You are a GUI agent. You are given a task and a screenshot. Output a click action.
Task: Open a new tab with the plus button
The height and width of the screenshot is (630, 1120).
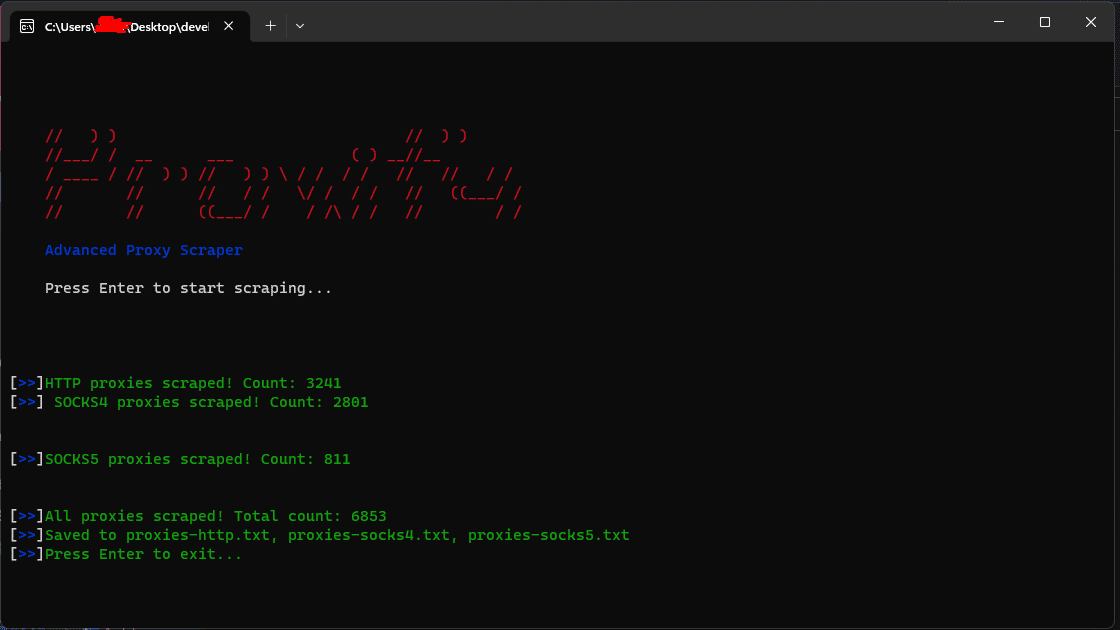coord(269,26)
